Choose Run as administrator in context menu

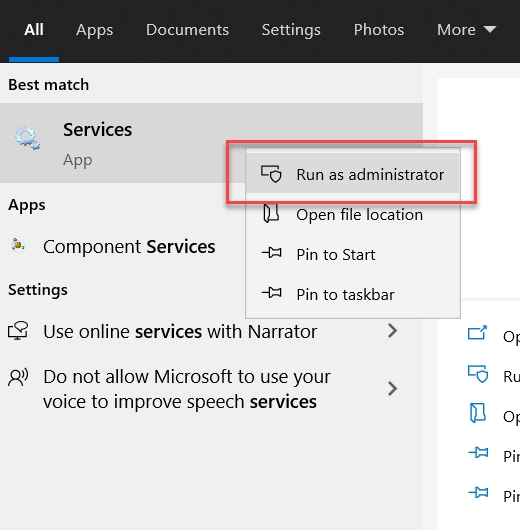tap(352, 174)
